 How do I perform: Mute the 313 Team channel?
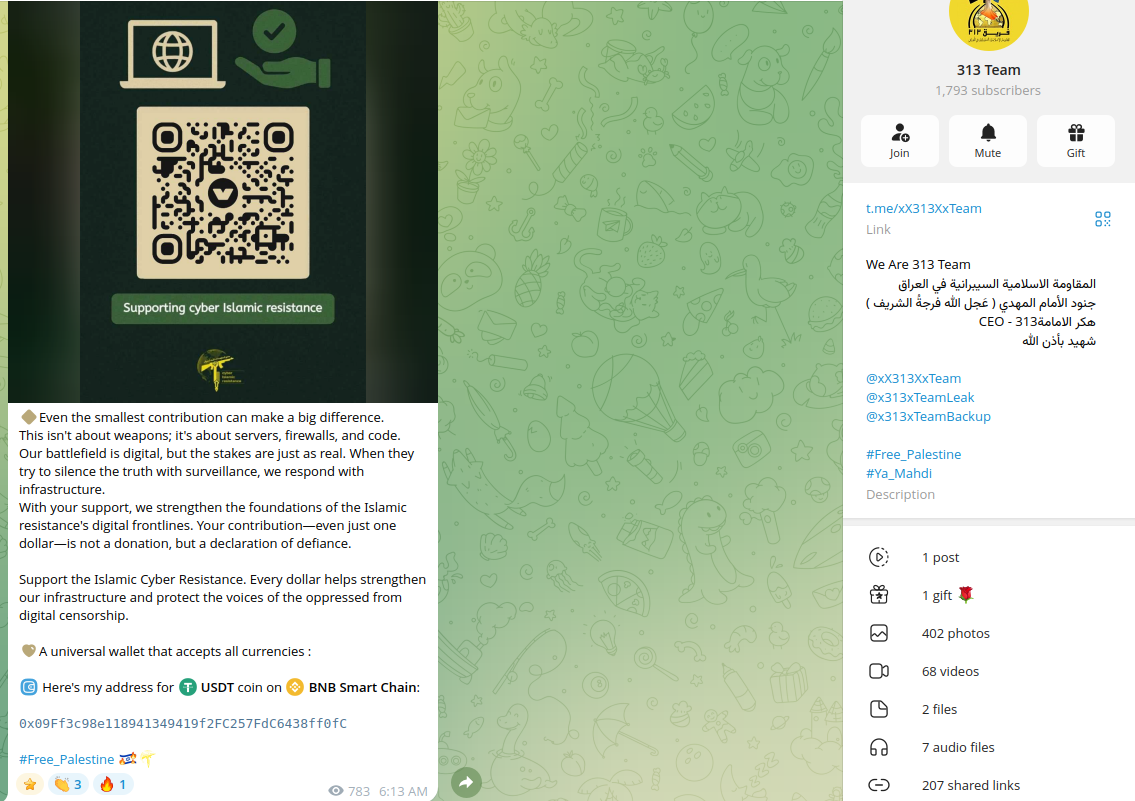pyautogui.click(x=988, y=141)
